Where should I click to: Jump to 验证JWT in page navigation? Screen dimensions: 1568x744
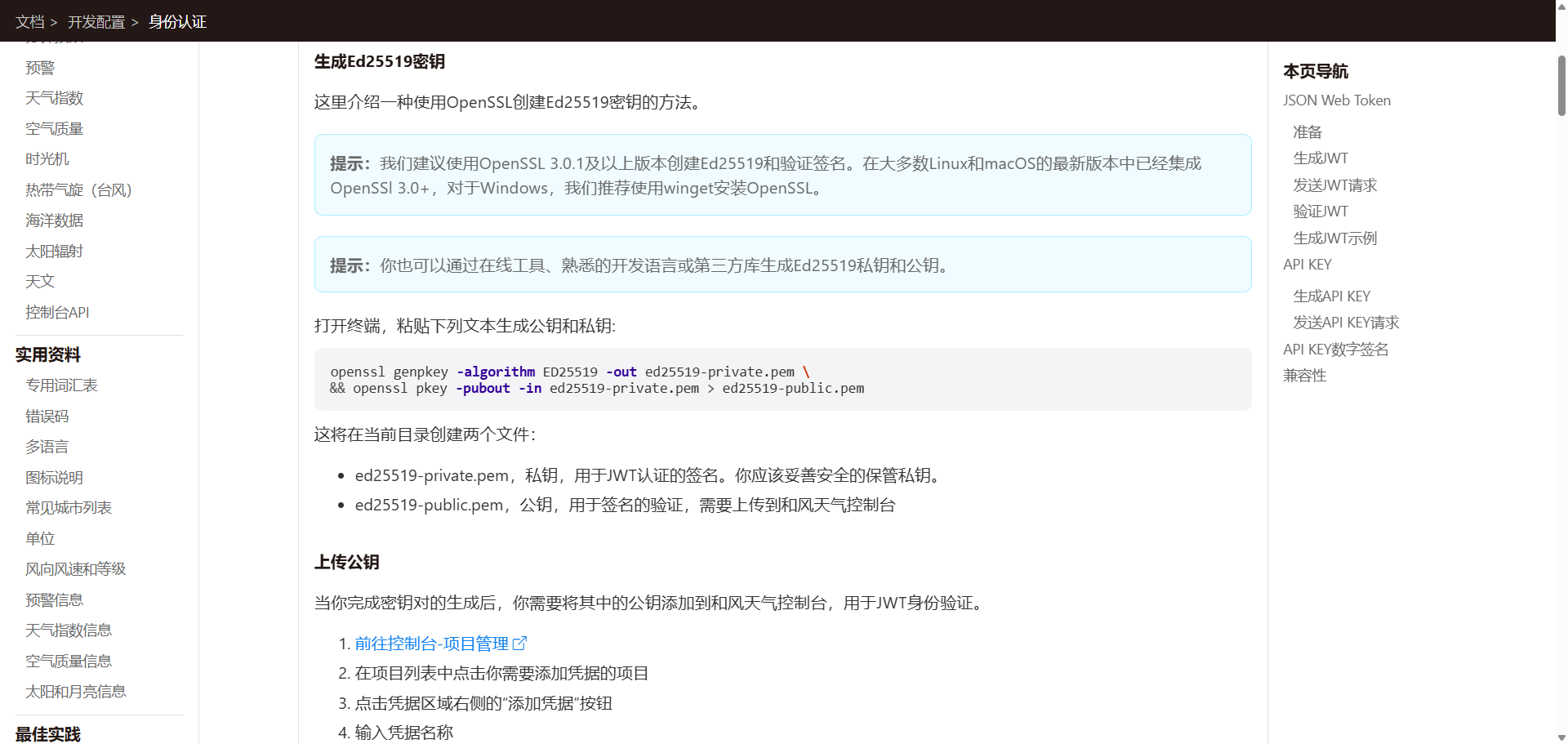coord(1321,212)
